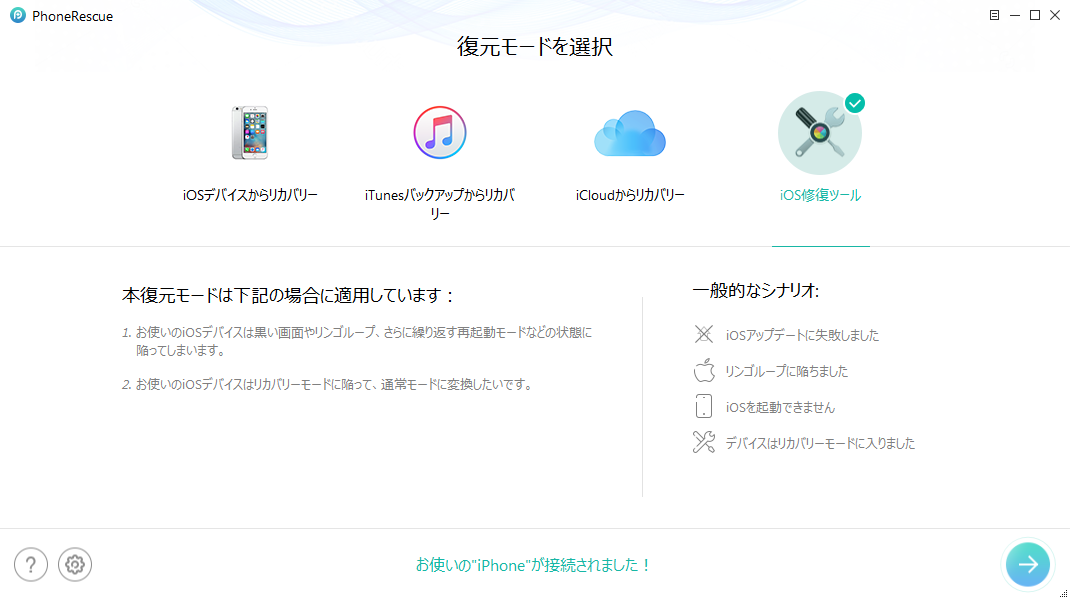1070x600 pixels.
Task: Click the phone icon beside iOSを起動できません
Action: tap(704, 407)
